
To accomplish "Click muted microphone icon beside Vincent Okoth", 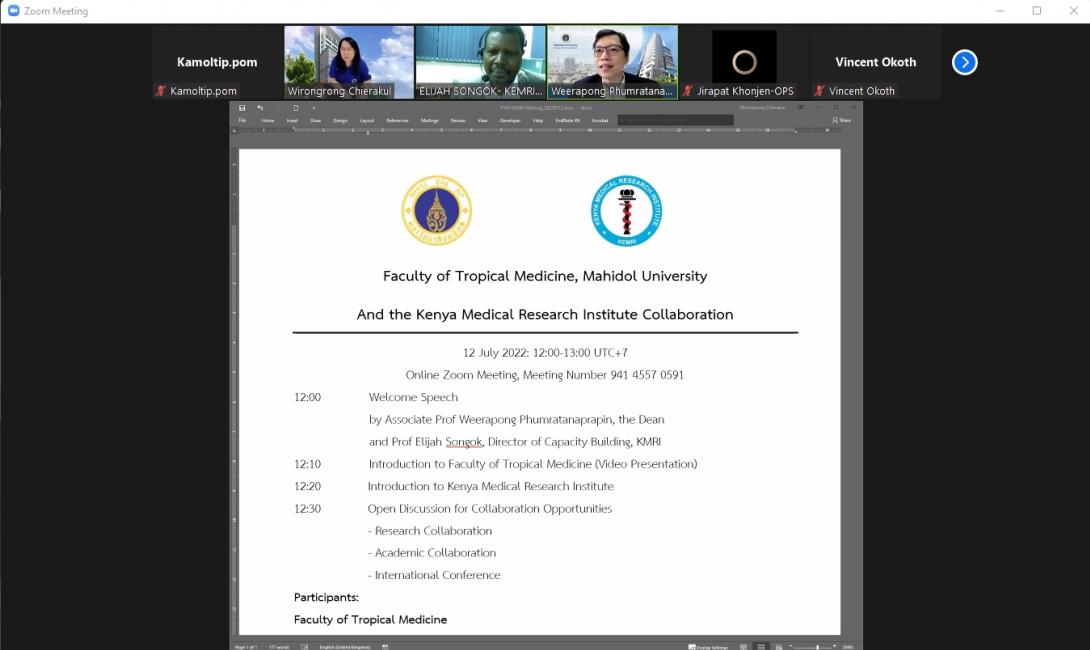I will 819,90.
